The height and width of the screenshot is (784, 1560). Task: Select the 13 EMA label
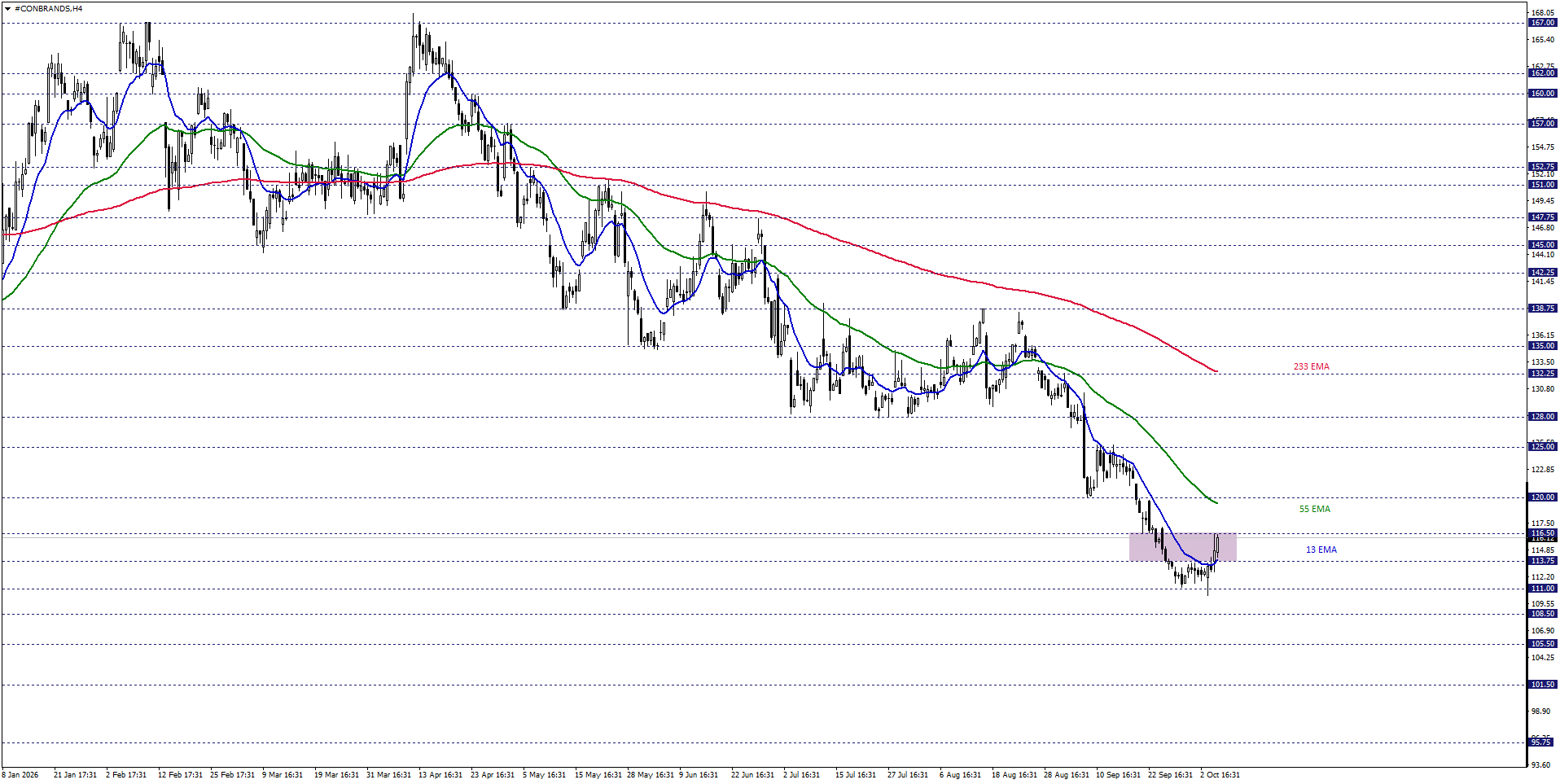click(1321, 550)
